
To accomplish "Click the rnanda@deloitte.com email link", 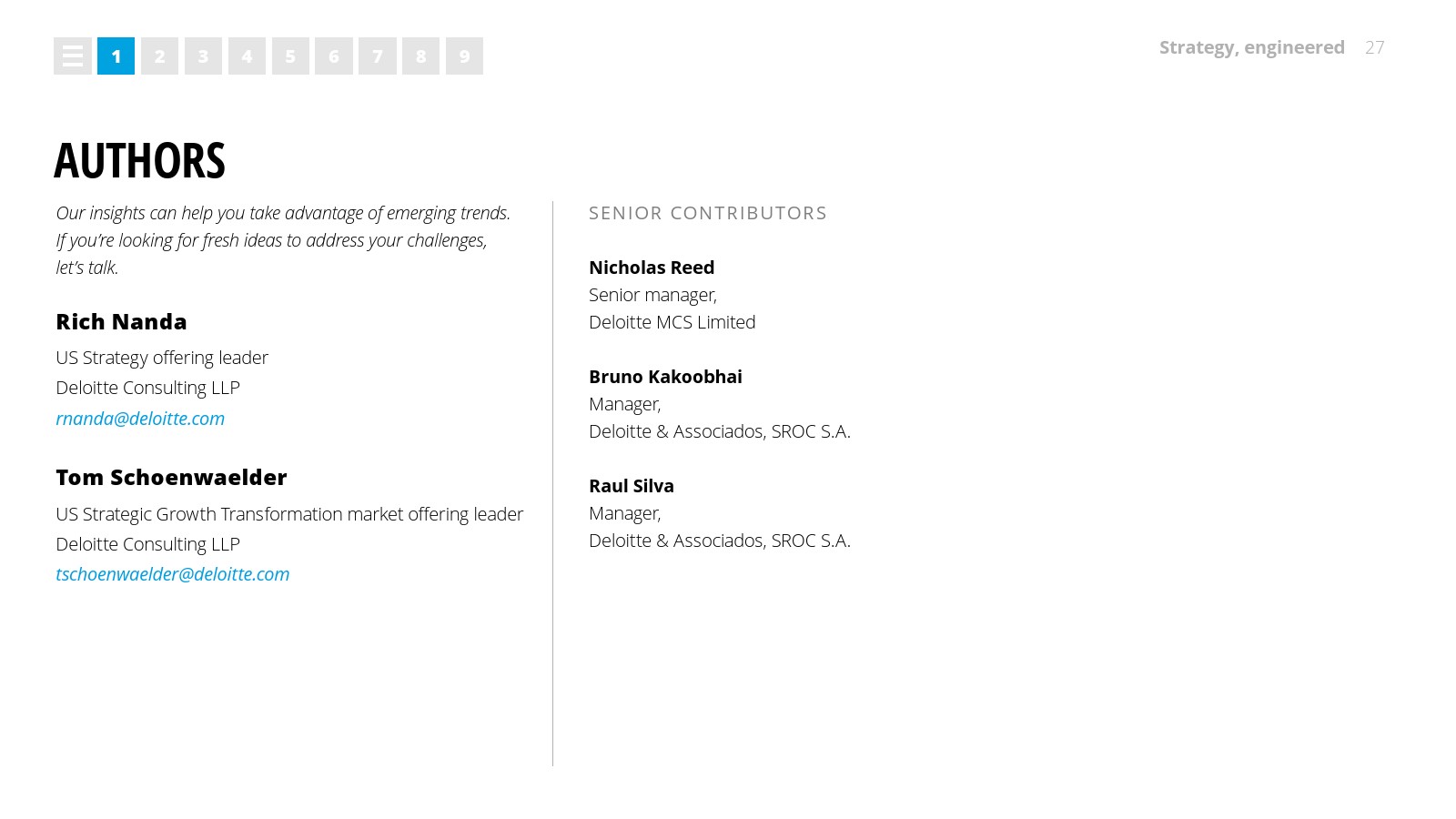I will coord(140,419).
